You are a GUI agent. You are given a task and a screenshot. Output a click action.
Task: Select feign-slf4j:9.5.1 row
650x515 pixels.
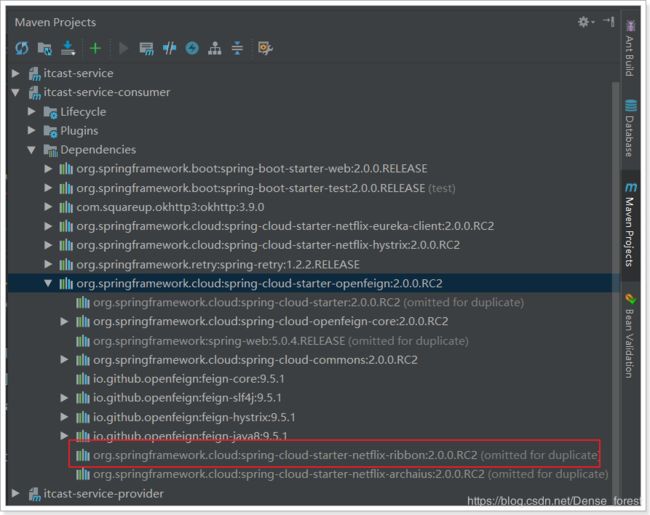[x=309, y=398]
